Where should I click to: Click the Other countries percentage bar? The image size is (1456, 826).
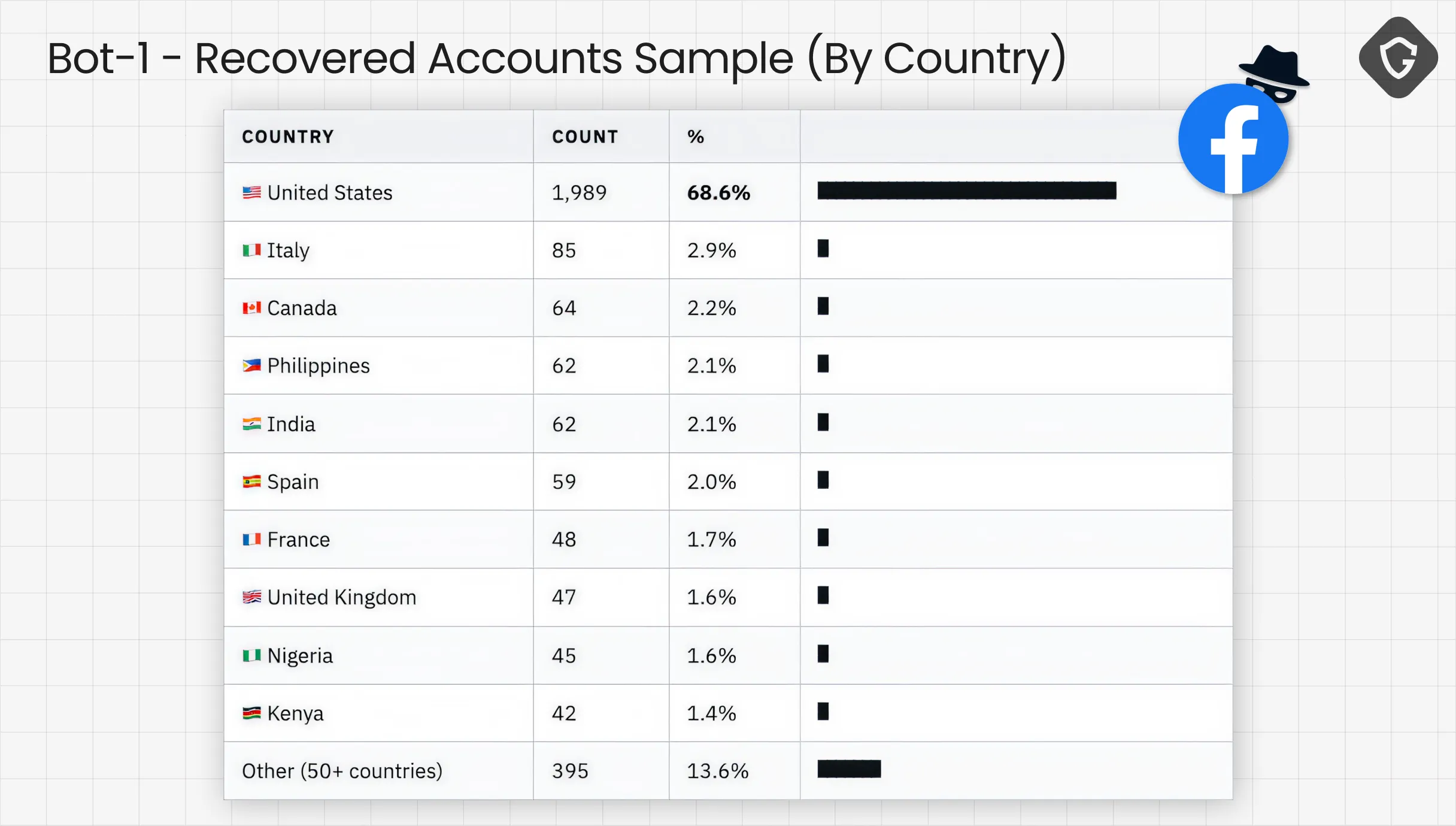click(849, 768)
